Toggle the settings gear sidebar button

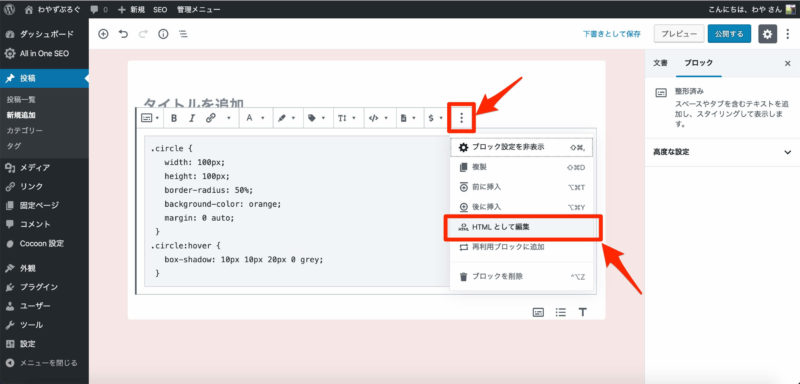[767, 34]
